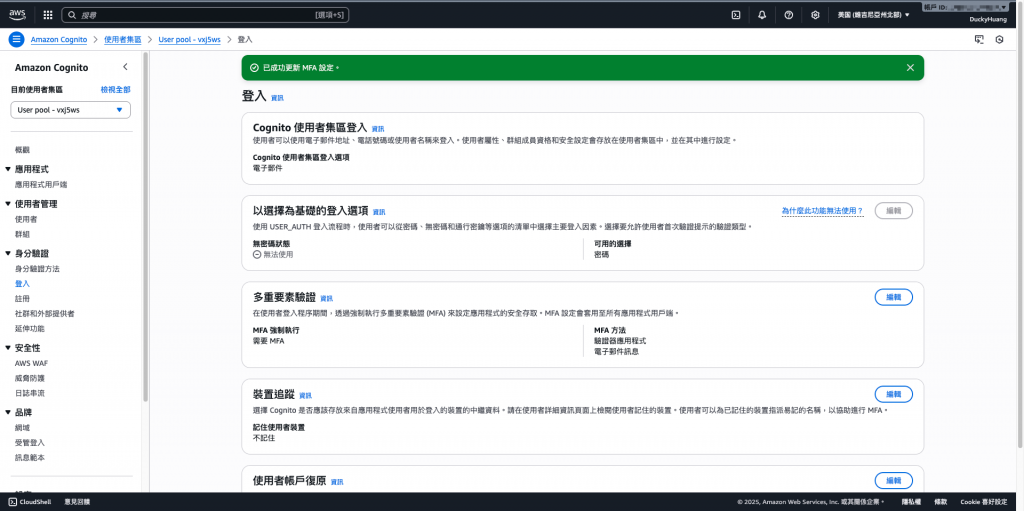
Task: Launch CloudShell from top bar icon
Action: pyautogui.click(x=735, y=14)
